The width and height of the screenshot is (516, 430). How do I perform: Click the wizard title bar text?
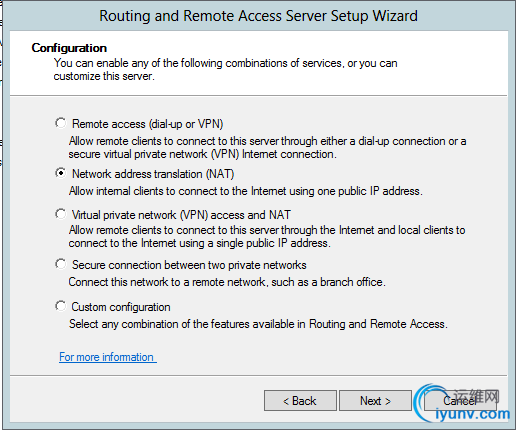(x=258, y=16)
